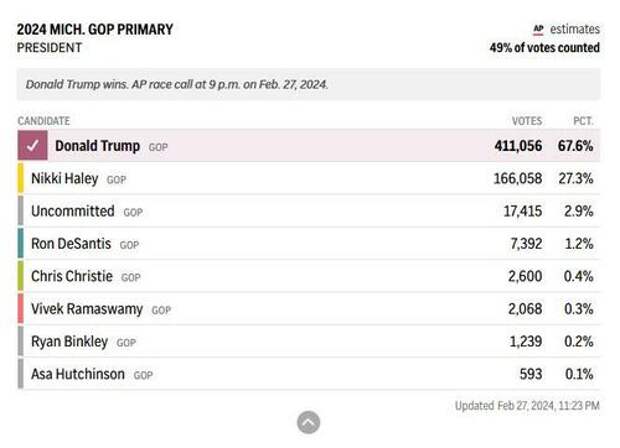
Task: Click the VOTES column header
Action: (526, 121)
